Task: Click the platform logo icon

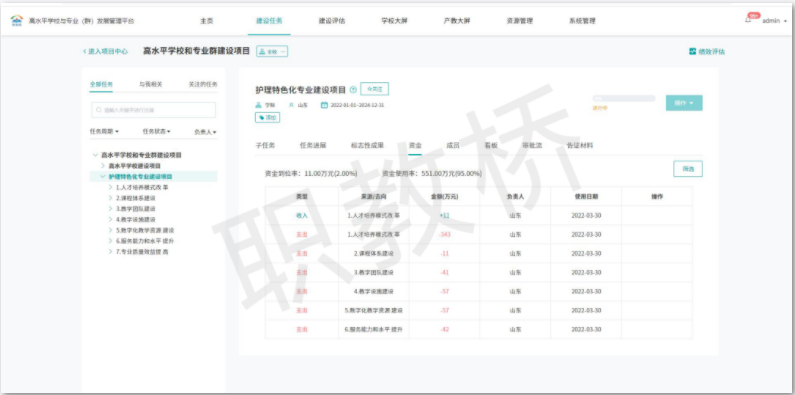Action: point(17,21)
